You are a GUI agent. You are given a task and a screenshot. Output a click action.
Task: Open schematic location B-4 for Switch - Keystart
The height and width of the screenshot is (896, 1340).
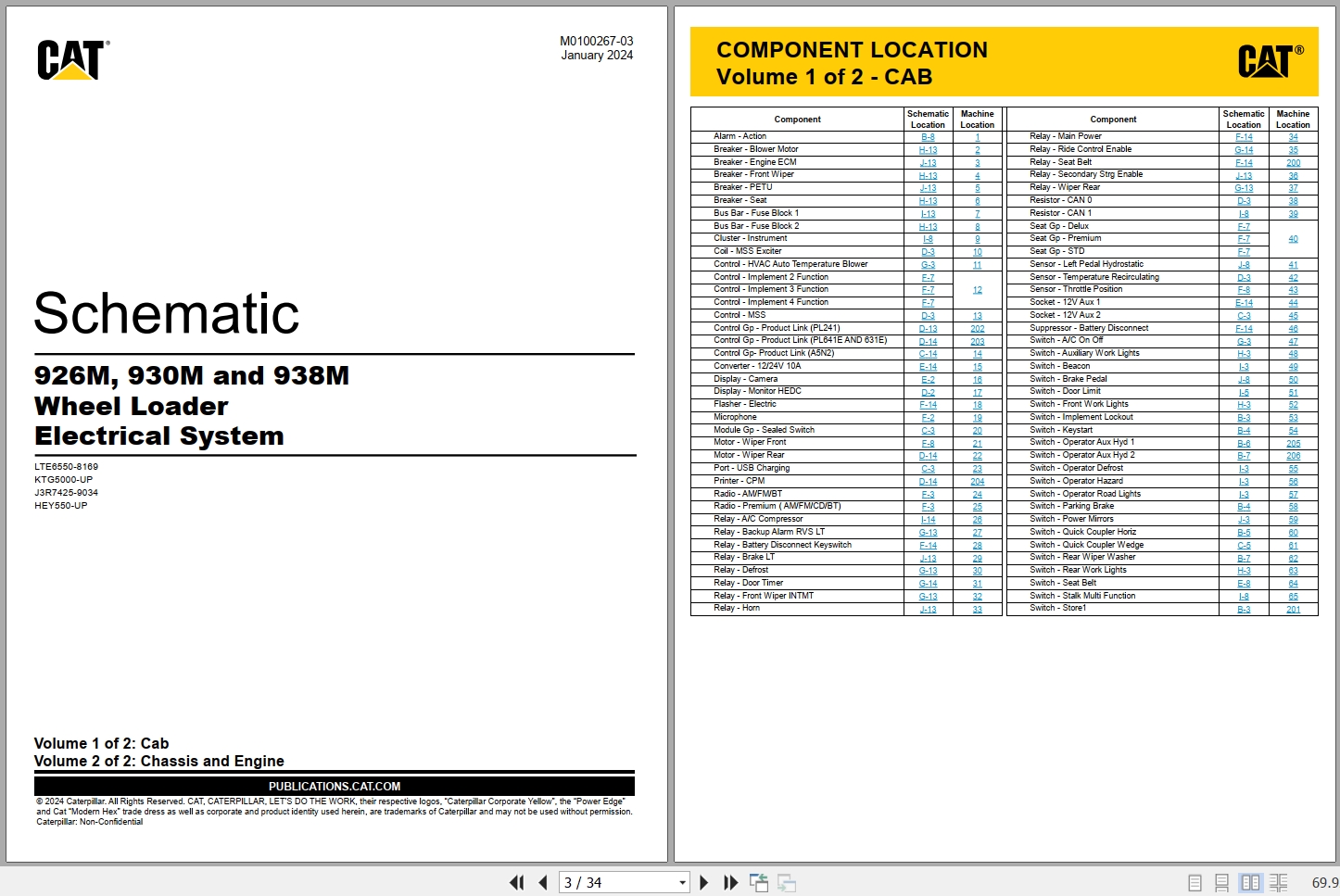click(1244, 431)
